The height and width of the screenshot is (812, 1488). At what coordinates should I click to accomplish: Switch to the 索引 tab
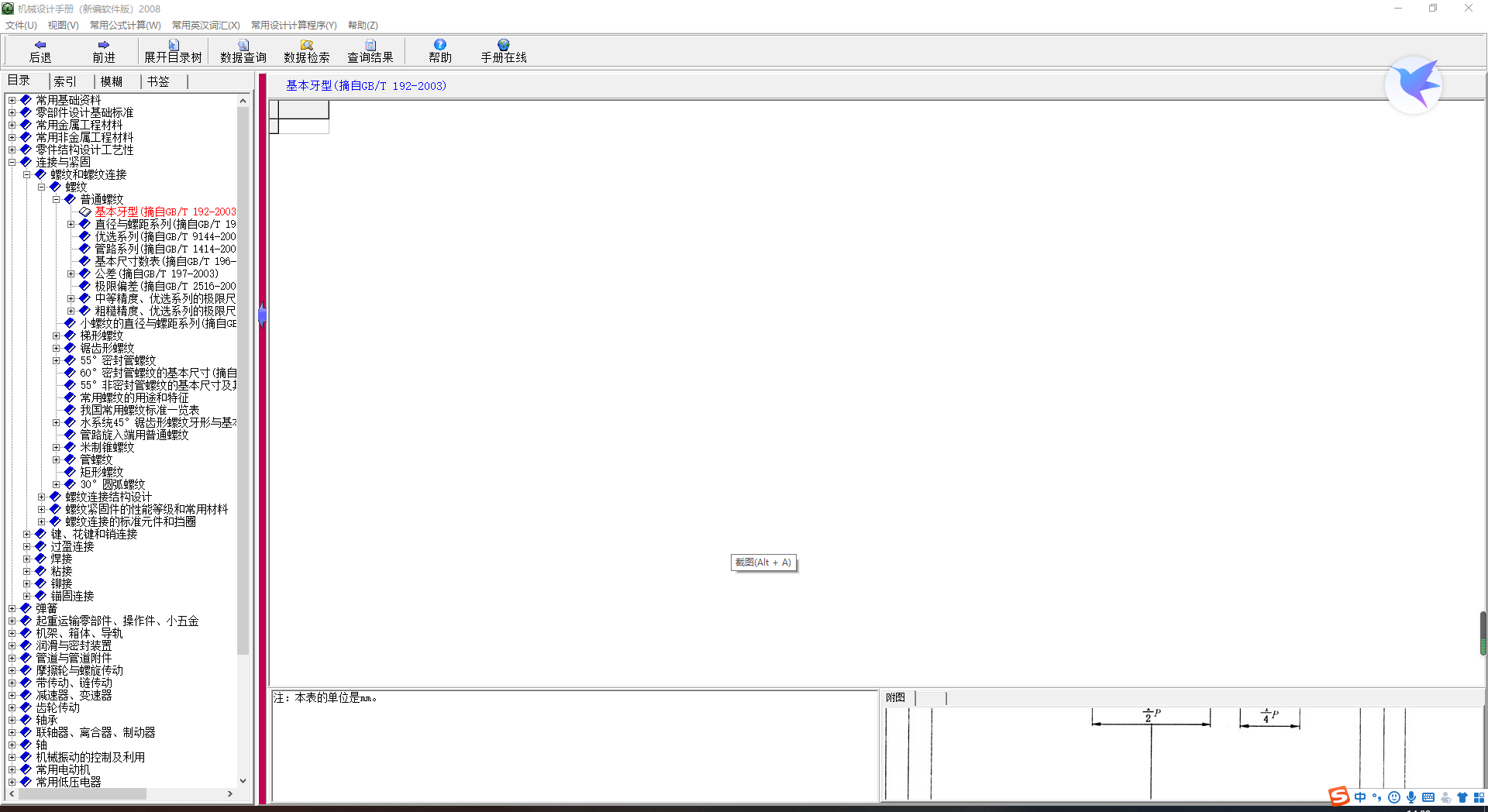pos(65,81)
